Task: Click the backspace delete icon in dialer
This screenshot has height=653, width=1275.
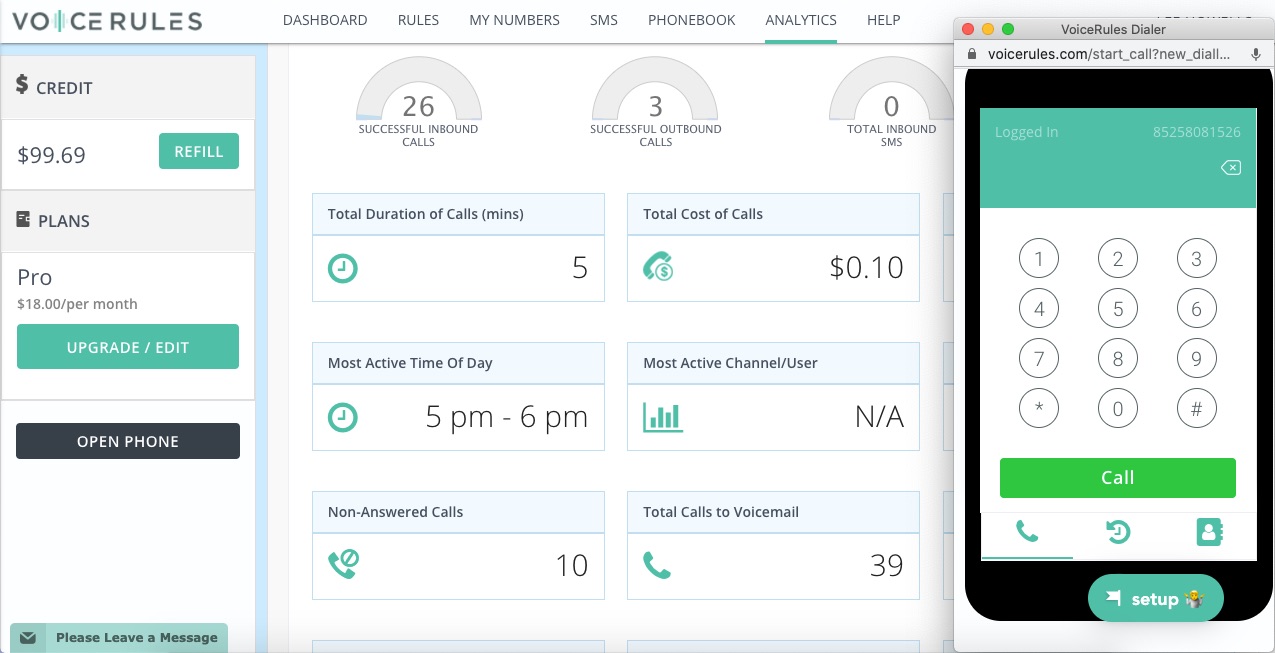Action: 1231,168
